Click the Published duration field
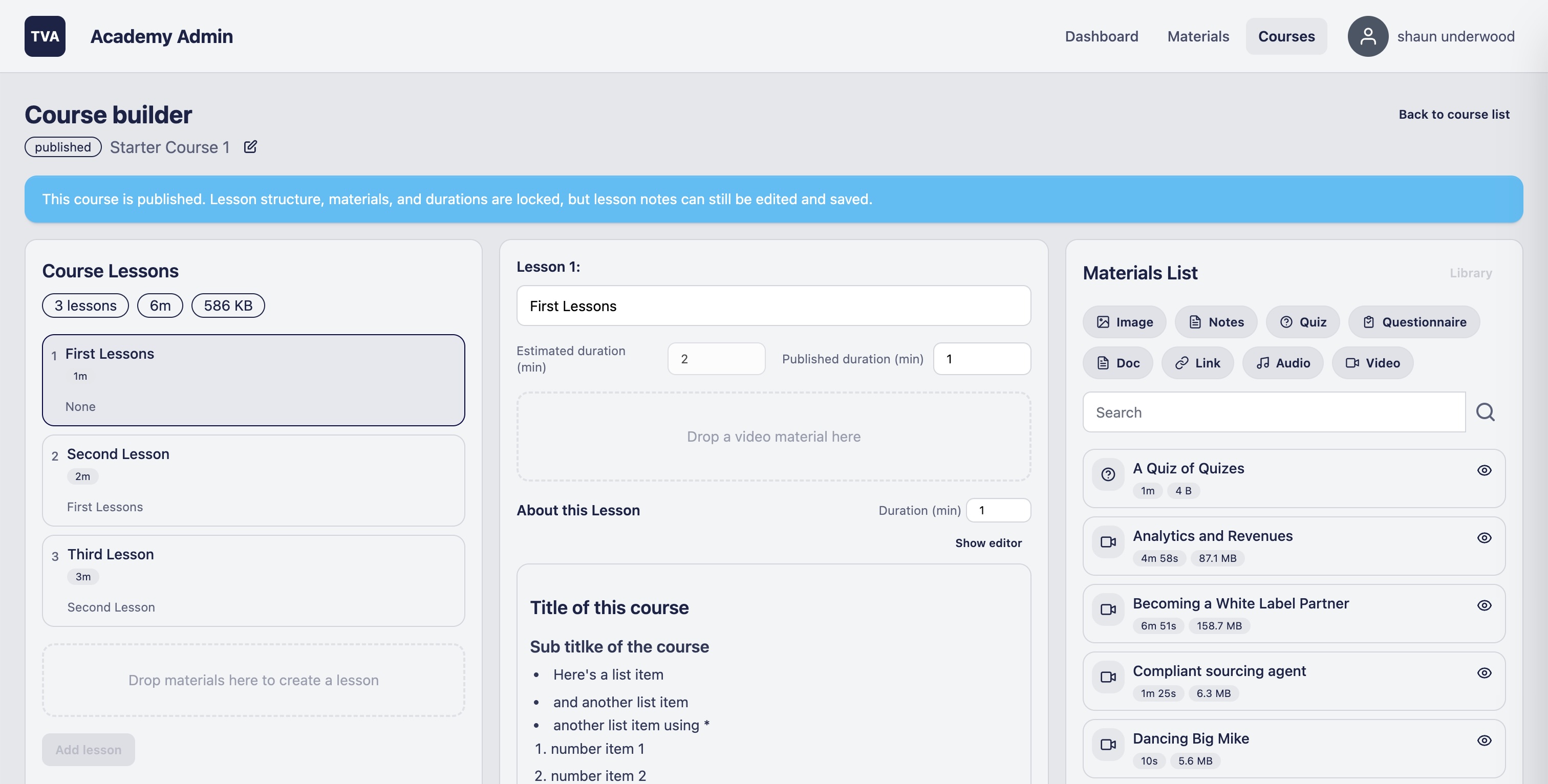The height and width of the screenshot is (784, 1548). 982,359
